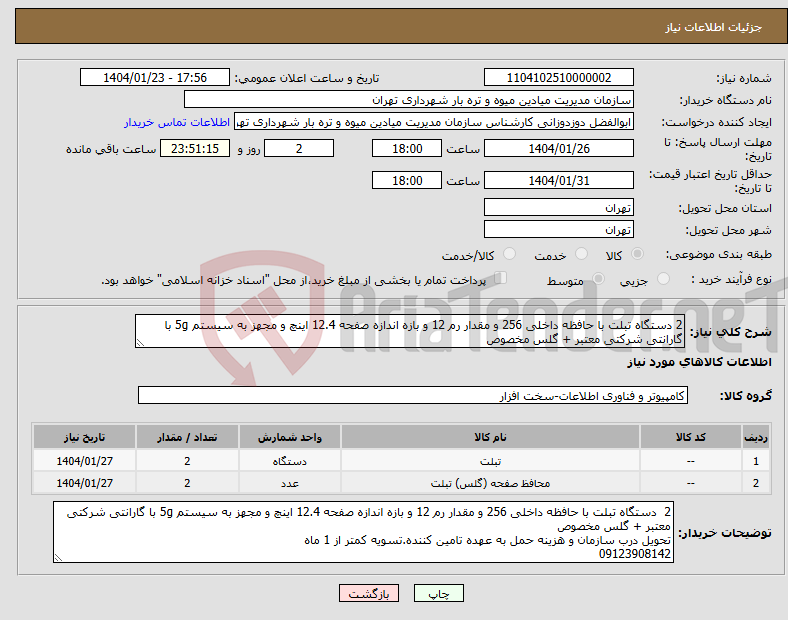This screenshot has height=620, width=788.
Task: Click the گروه کالا field کامپیوتر و فناوری
Action: point(413,395)
